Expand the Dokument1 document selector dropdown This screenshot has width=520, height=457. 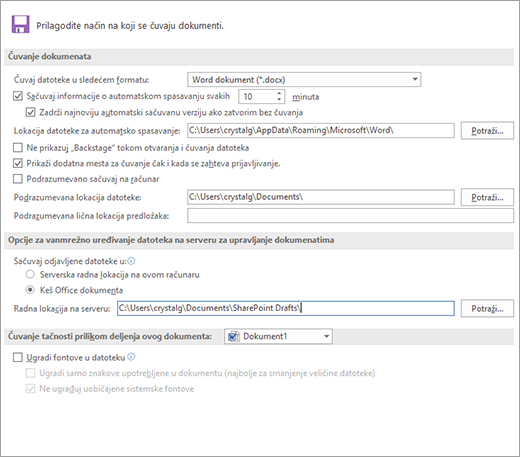(x=278, y=336)
